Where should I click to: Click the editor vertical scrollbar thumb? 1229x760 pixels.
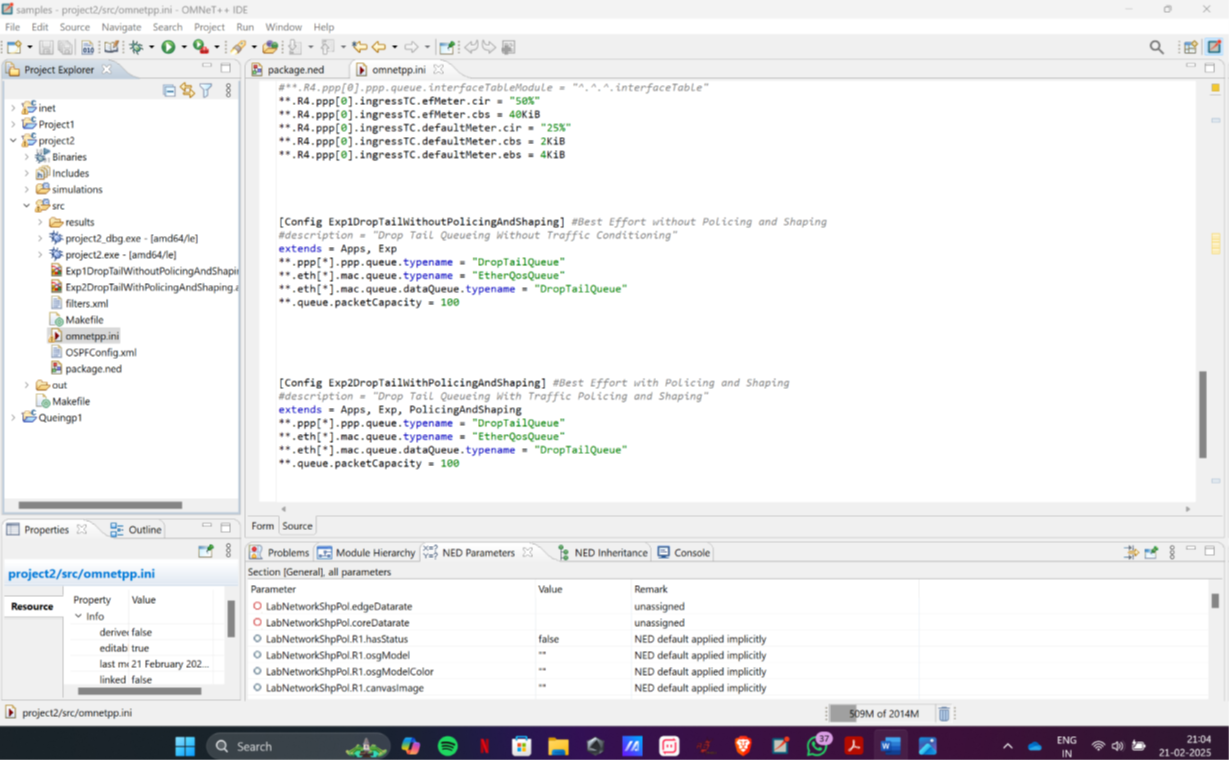click(x=1202, y=414)
